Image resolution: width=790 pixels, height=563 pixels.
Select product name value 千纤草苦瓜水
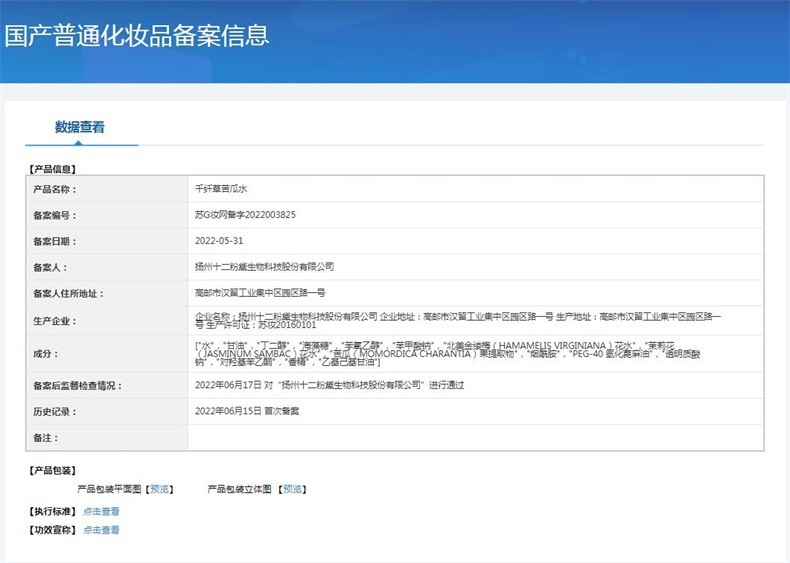(221, 189)
